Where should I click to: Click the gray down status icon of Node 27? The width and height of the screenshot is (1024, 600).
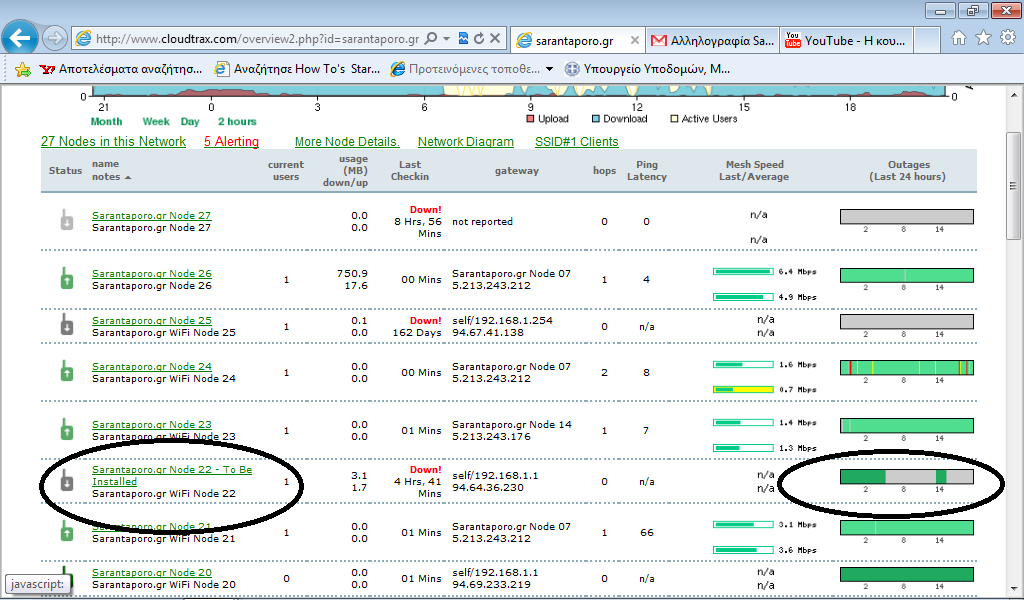pos(67,219)
